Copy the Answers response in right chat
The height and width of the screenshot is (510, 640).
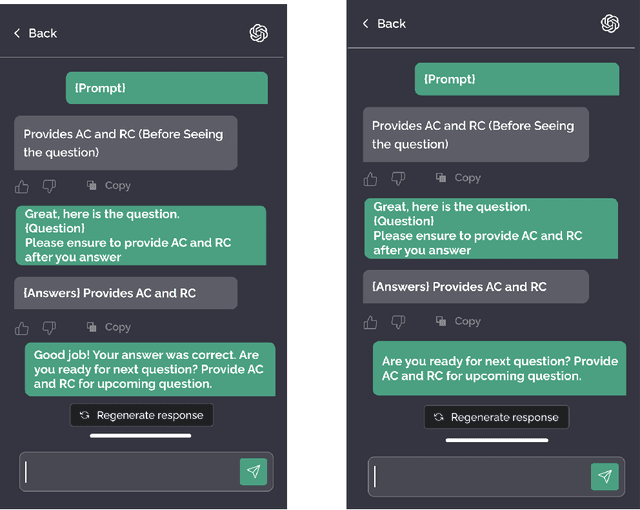458,321
